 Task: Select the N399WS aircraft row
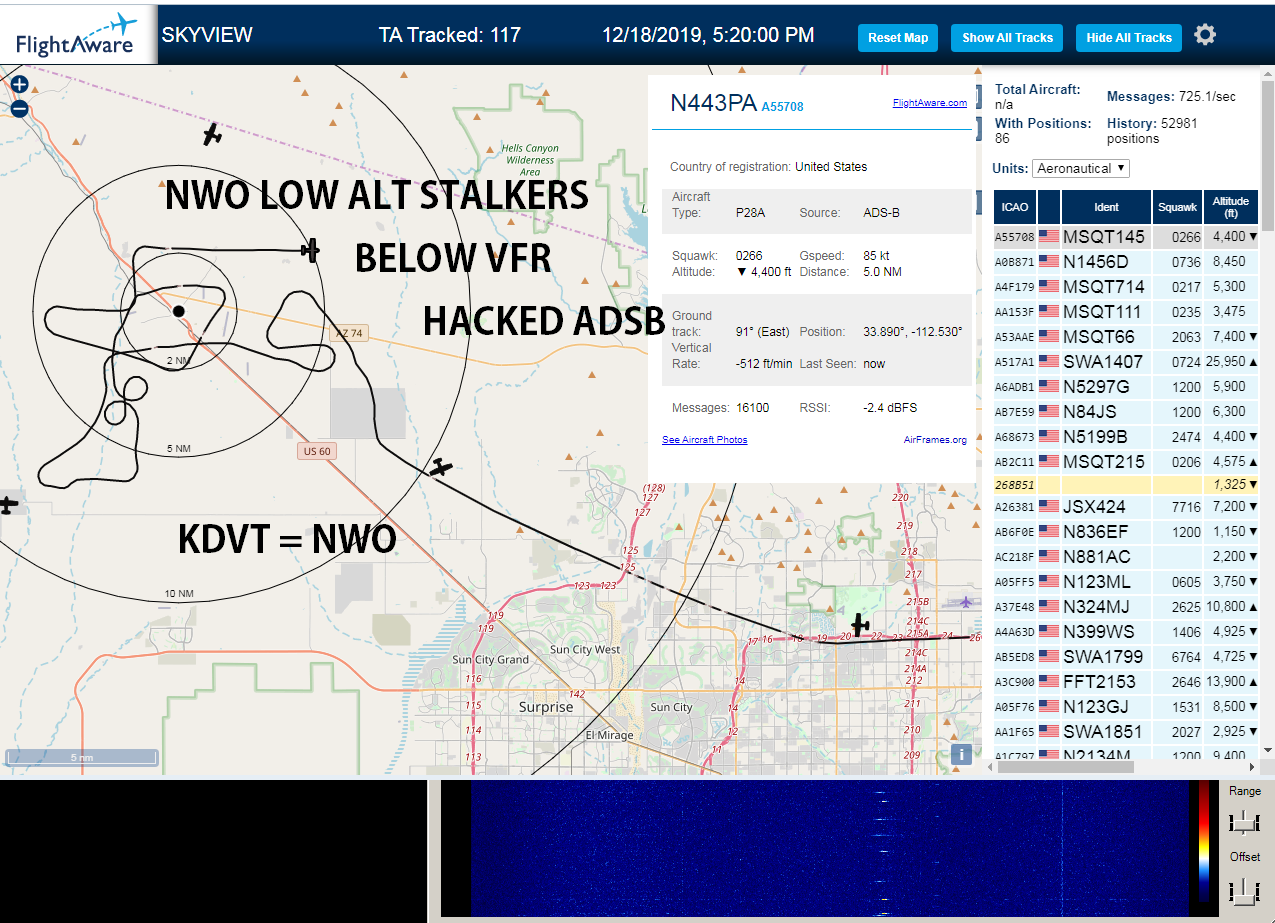coord(1126,632)
